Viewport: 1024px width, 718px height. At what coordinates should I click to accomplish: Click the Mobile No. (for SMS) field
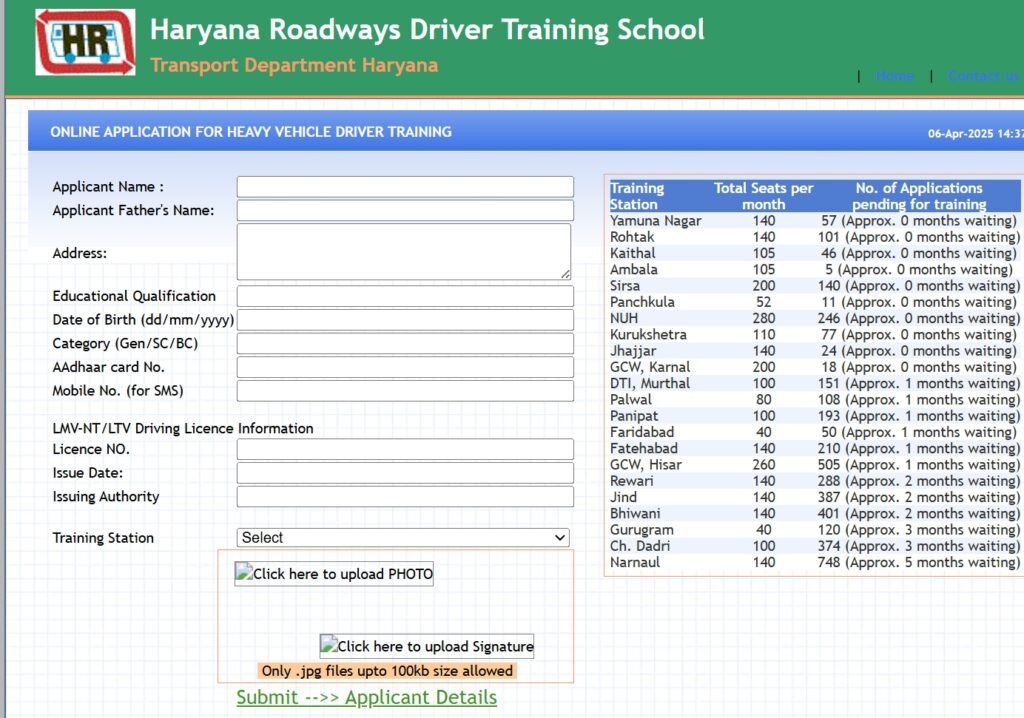point(405,391)
